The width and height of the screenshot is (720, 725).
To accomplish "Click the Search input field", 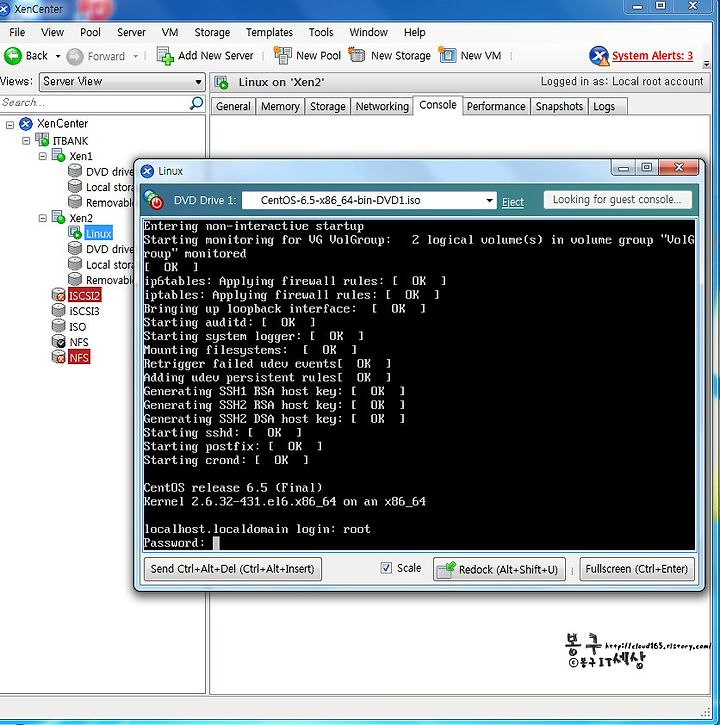I will (95, 103).
